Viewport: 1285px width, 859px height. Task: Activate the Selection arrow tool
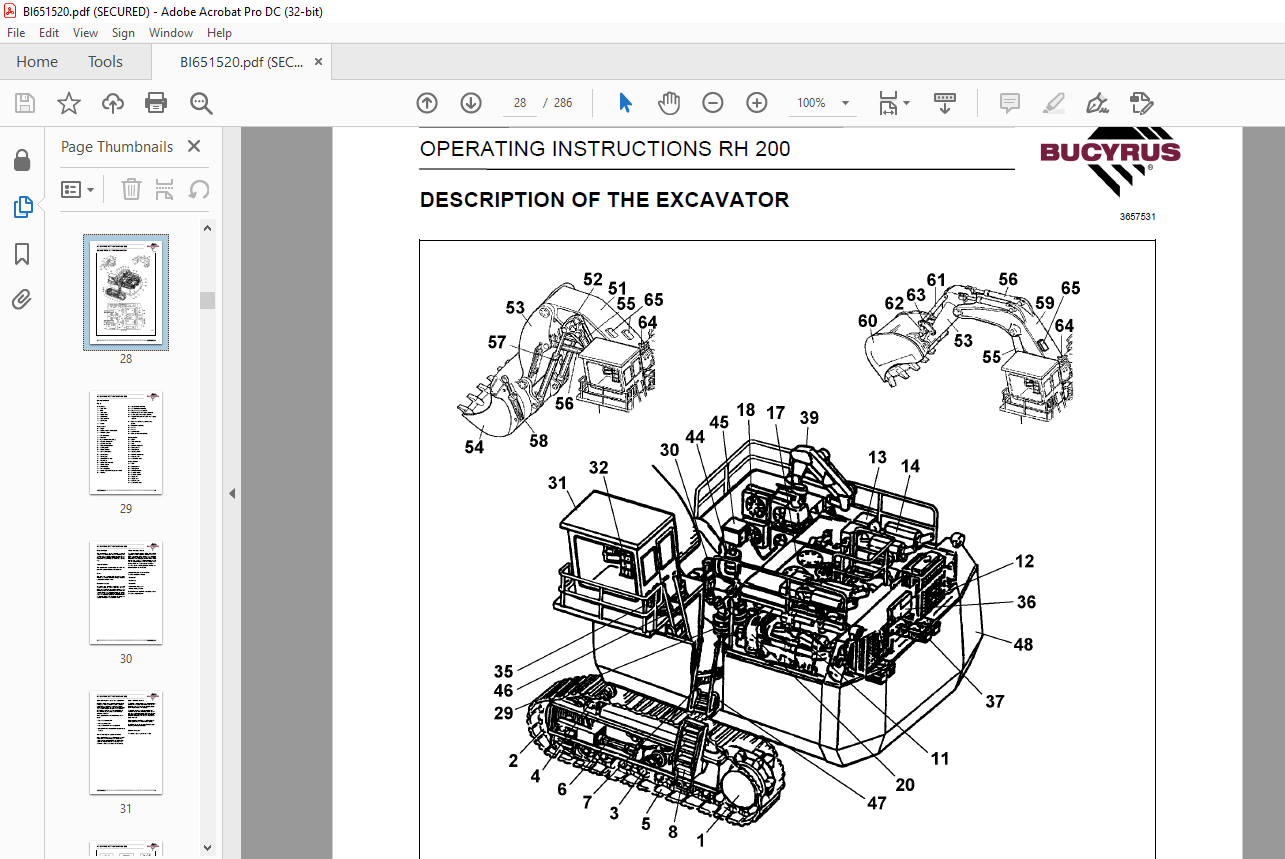tap(626, 103)
